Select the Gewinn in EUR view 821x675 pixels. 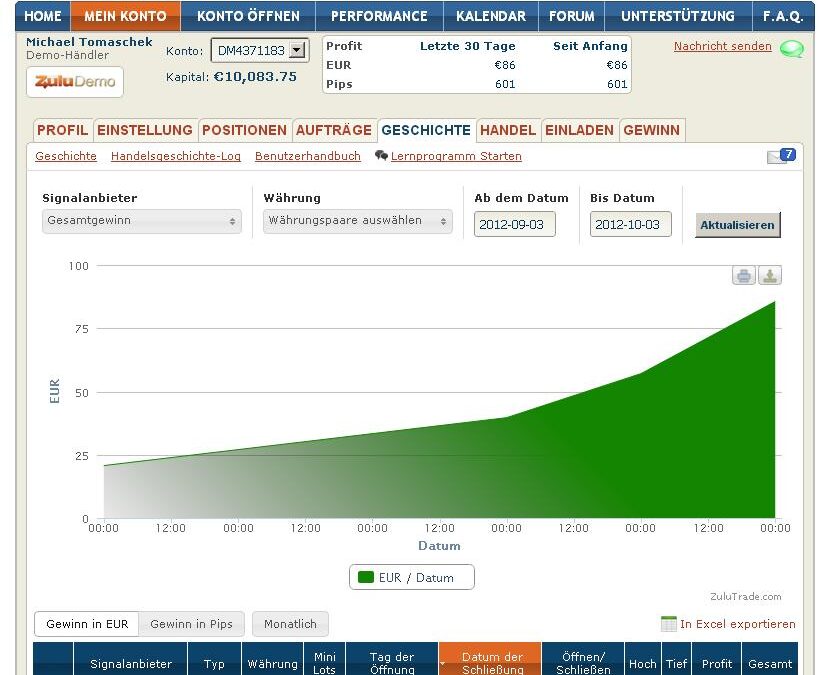[87, 624]
